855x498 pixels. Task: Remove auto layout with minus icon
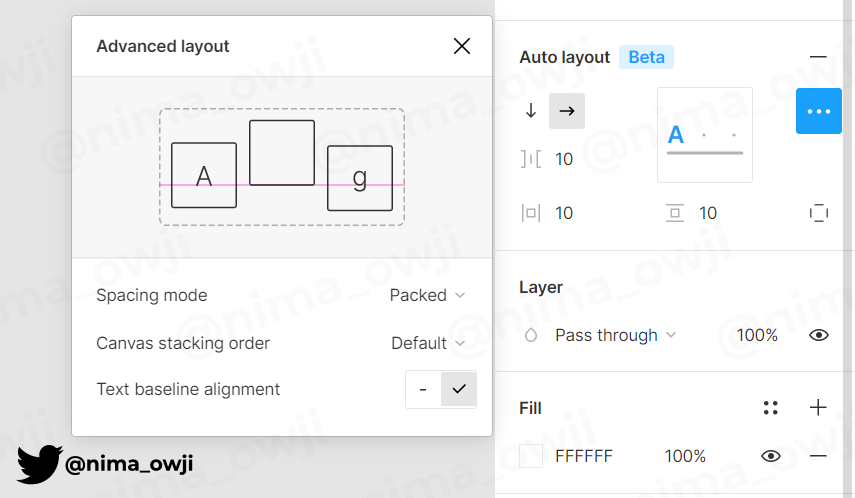click(x=818, y=57)
